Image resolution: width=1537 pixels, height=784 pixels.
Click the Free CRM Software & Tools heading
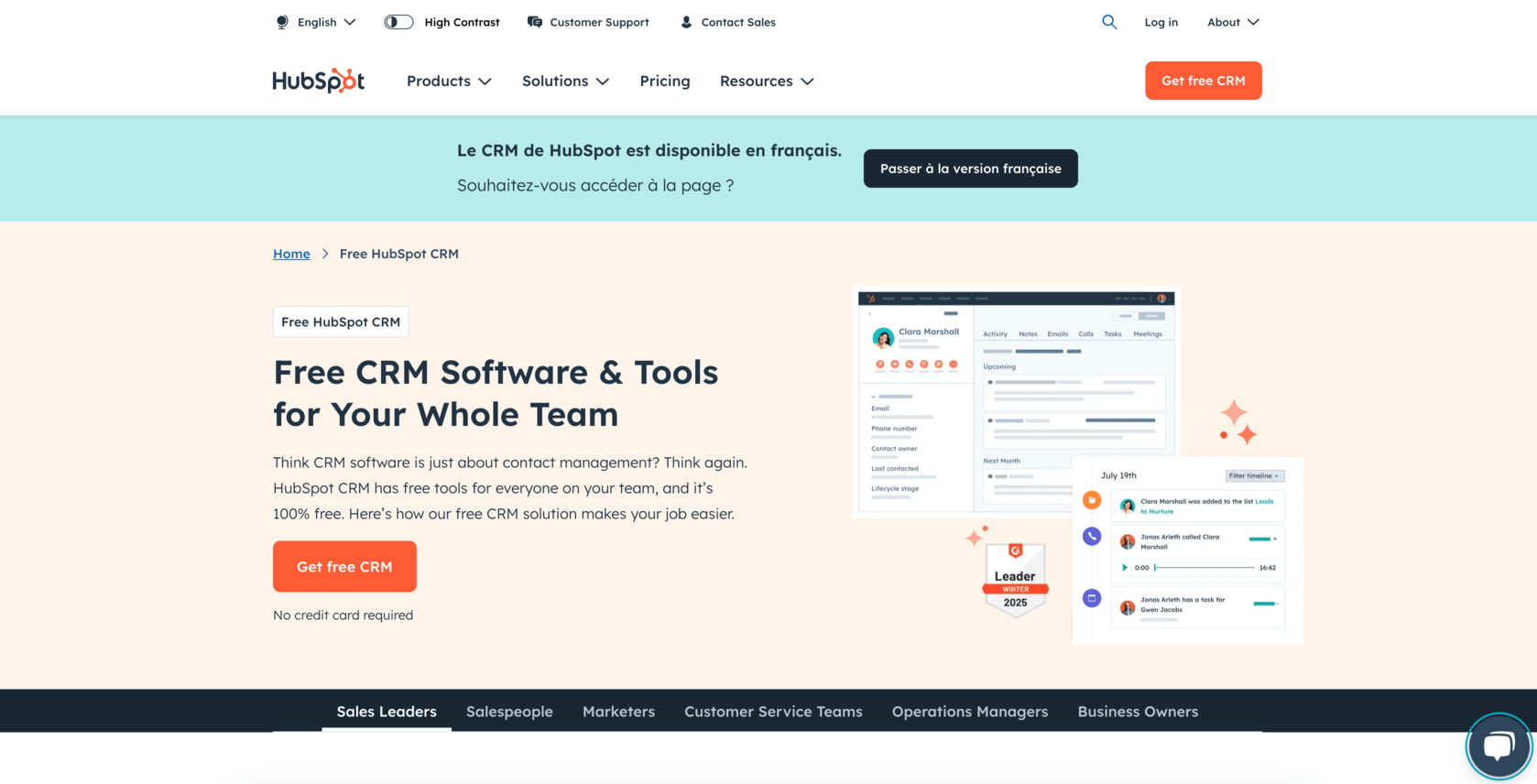(496, 393)
